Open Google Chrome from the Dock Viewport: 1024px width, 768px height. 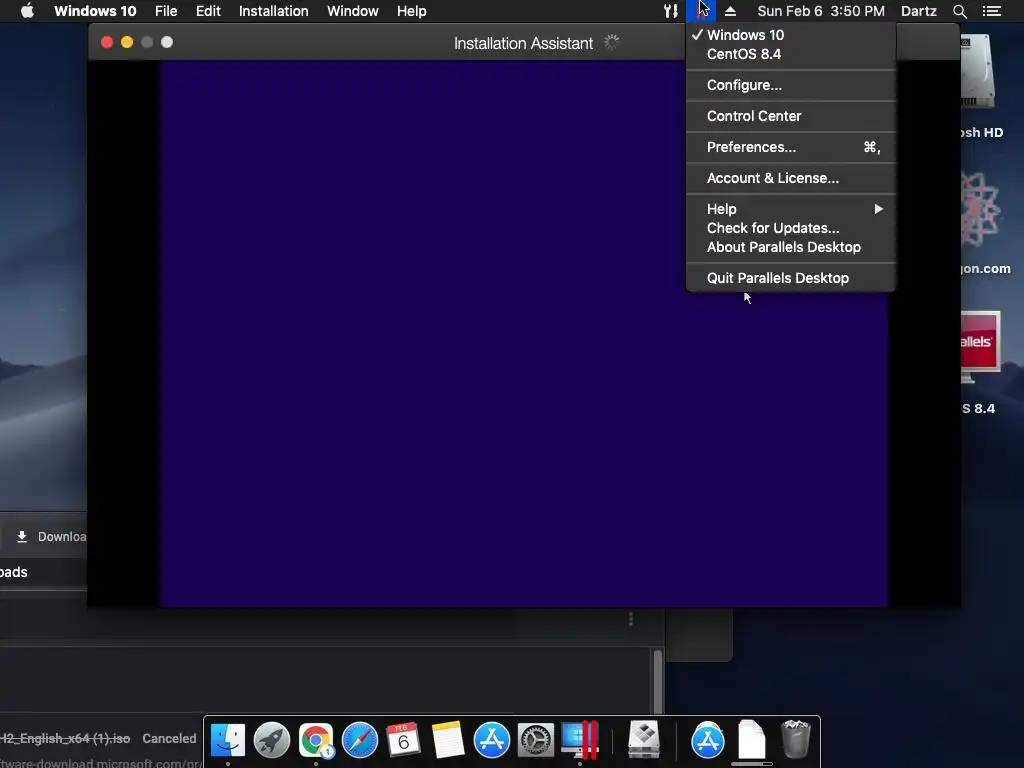tap(316, 740)
